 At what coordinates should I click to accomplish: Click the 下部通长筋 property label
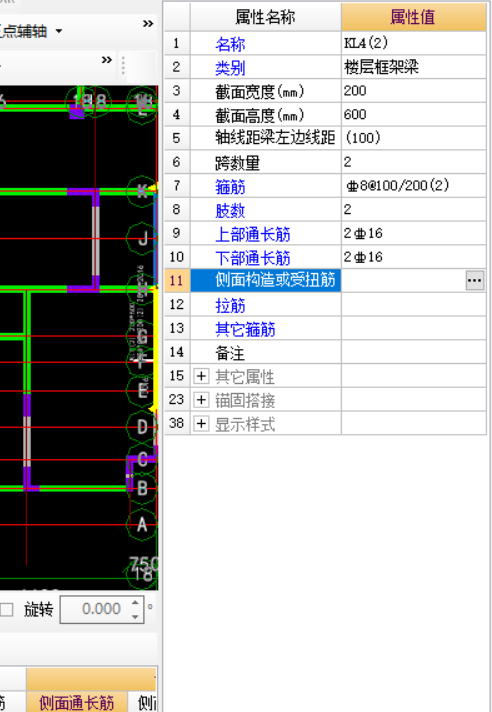(253, 257)
